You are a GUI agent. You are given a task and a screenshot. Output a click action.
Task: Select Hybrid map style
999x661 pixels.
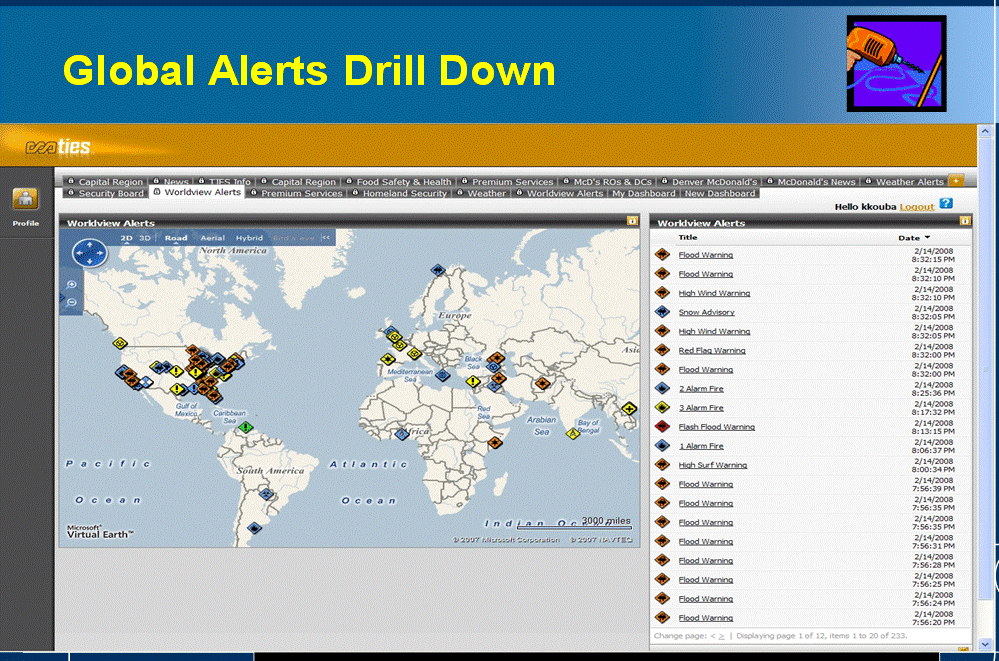point(249,238)
